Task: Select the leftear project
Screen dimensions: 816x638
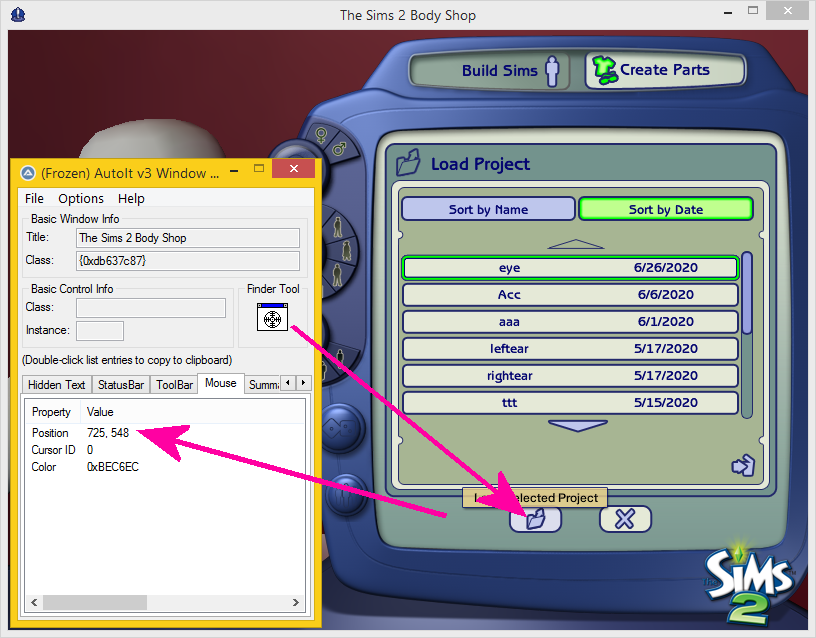Action: pyautogui.click(x=570, y=349)
